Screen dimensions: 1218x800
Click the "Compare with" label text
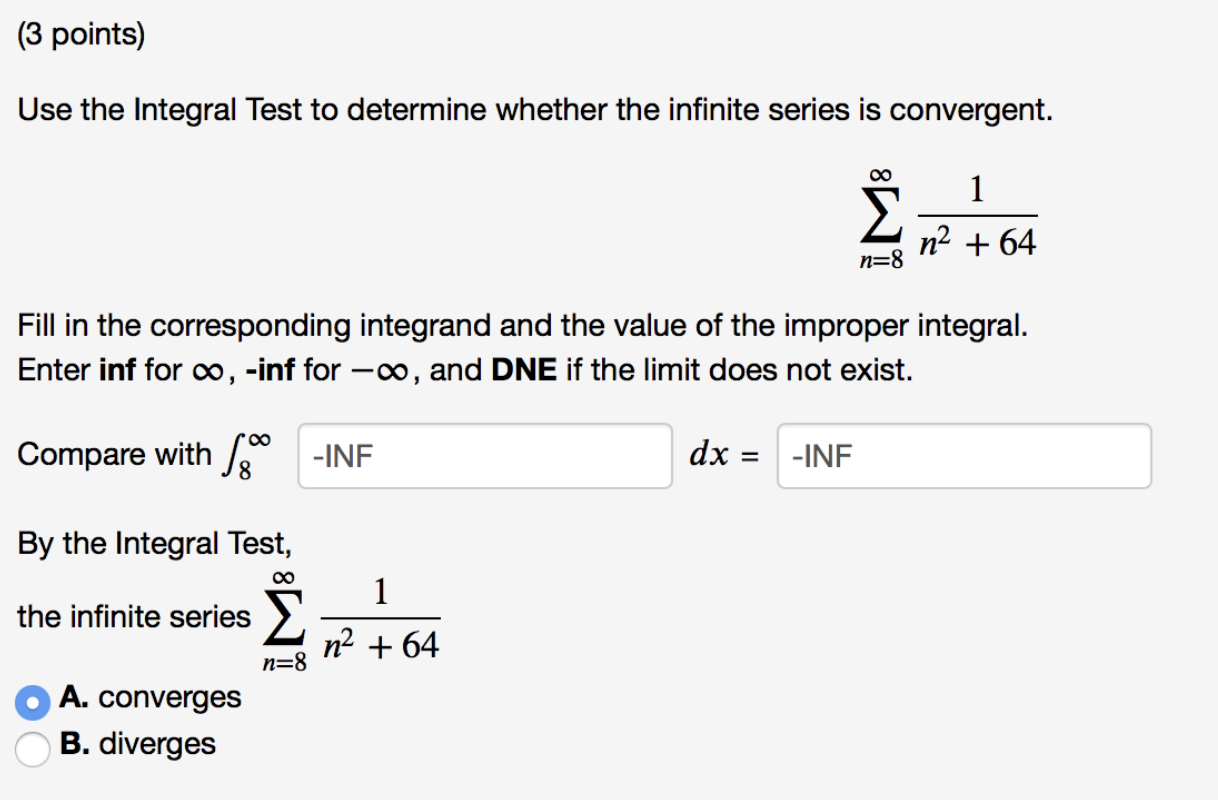click(x=114, y=455)
